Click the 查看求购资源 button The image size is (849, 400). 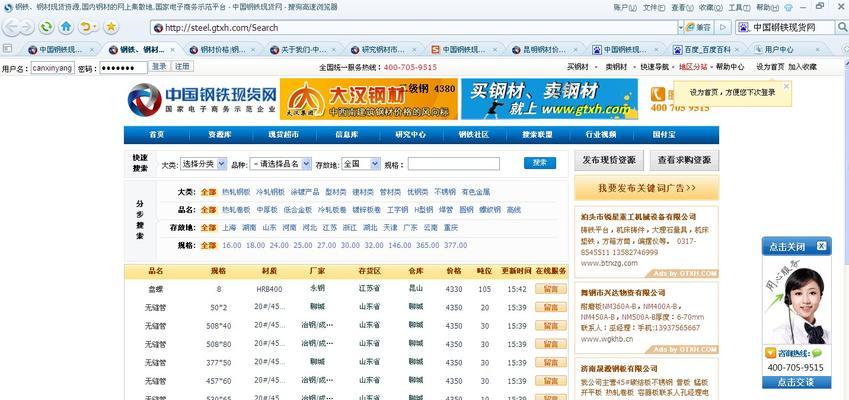point(684,160)
